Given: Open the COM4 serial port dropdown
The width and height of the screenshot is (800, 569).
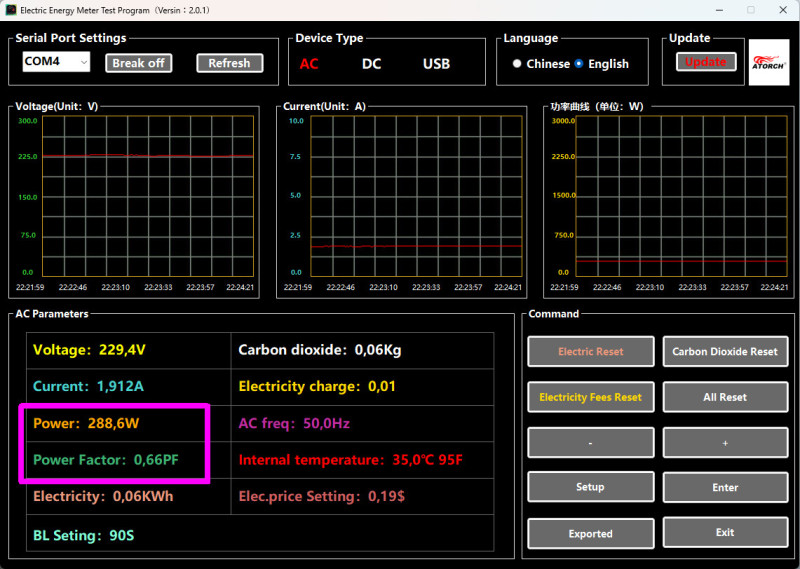Looking at the screenshot, I should coord(55,62).
